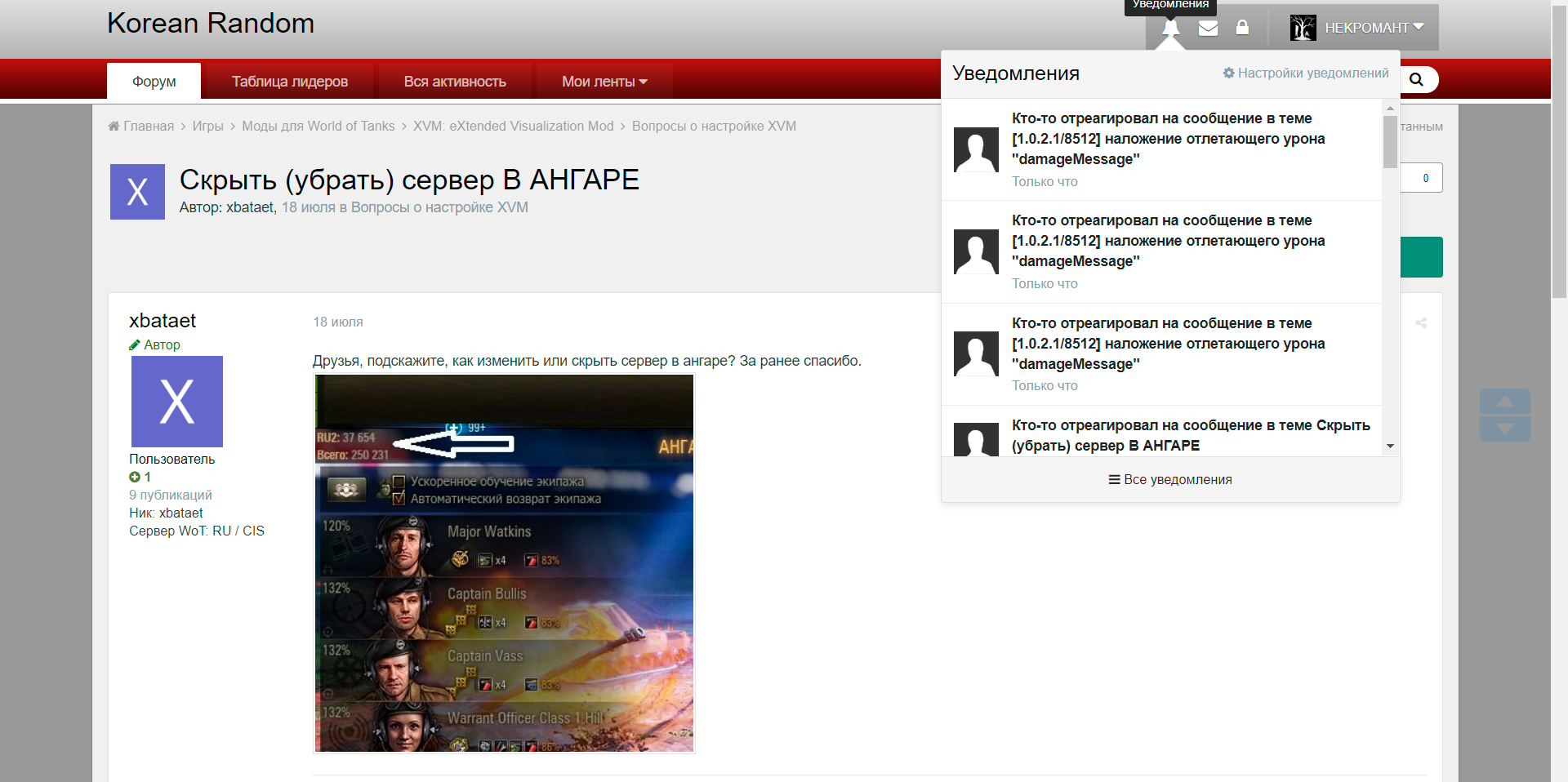Click Сервер WoT: RU / CIS text
1568x782 pixels.
(x=197, y=531)
